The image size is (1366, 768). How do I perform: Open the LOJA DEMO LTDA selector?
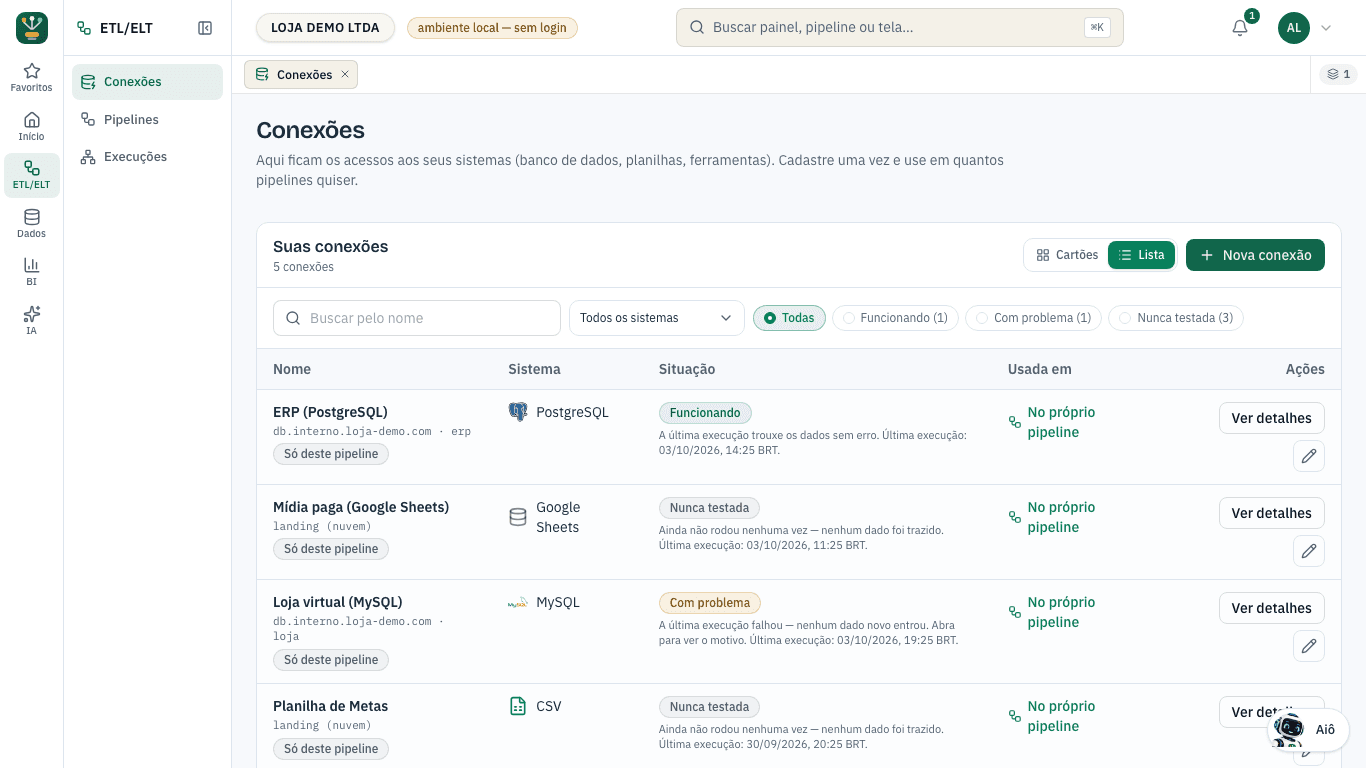pyautogui.click(x=325, y=28)
